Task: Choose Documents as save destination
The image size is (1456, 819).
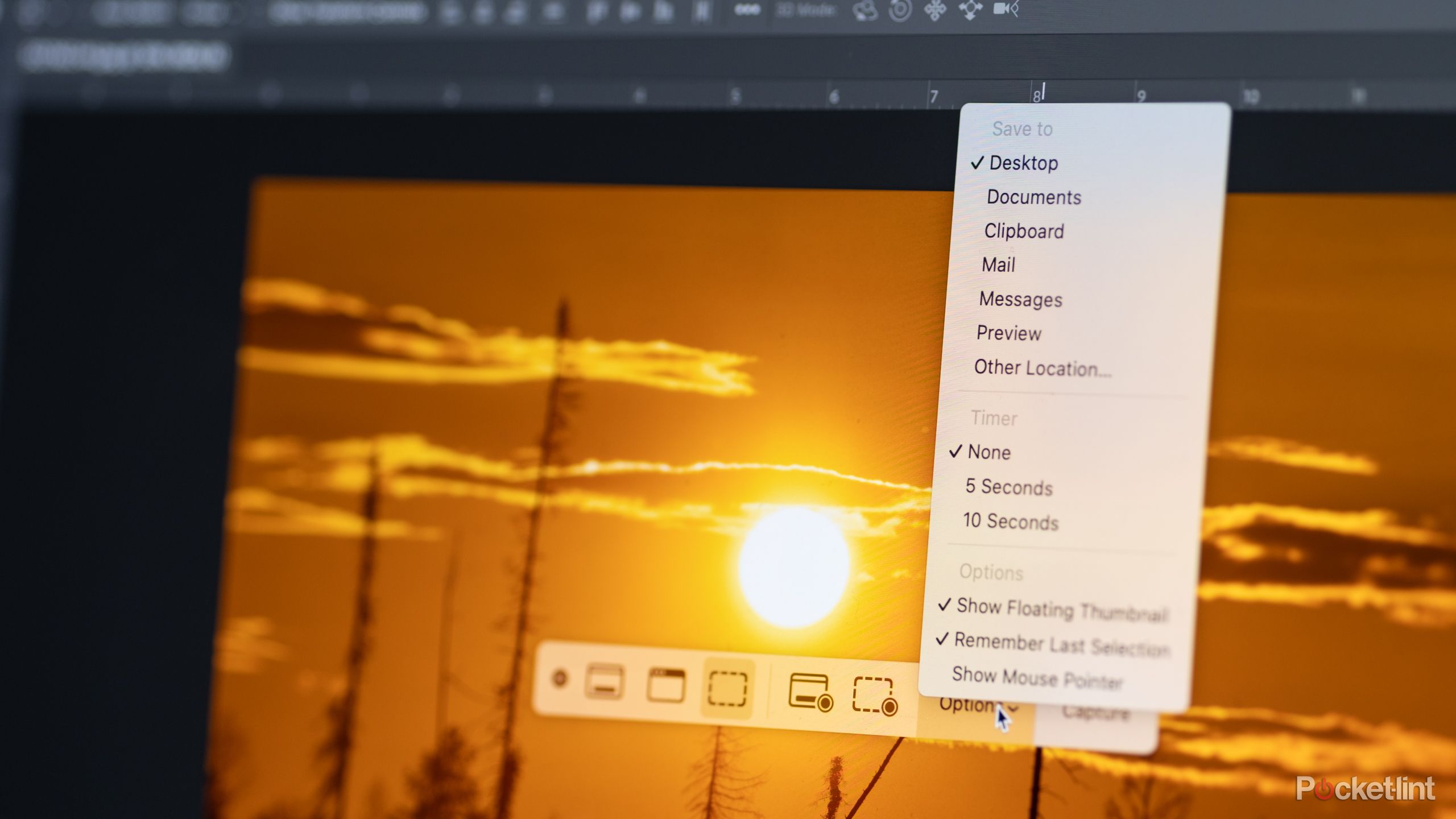Action: pos(1034,197)
